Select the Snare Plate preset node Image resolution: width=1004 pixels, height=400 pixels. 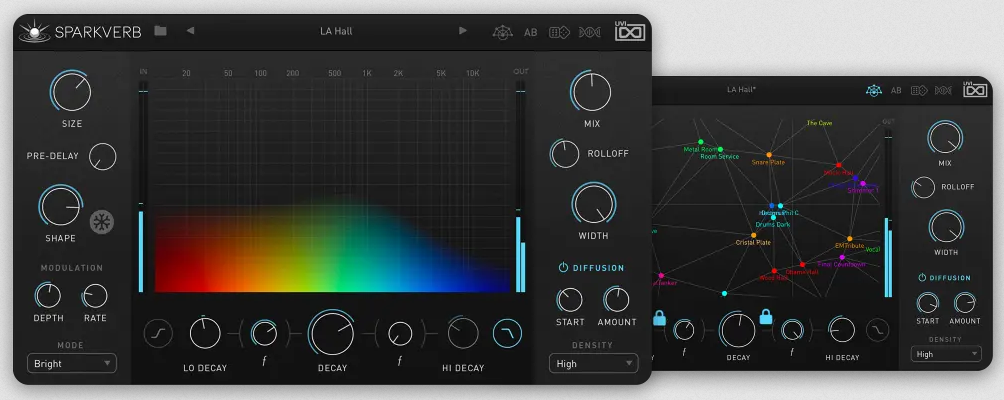[769, 155]
